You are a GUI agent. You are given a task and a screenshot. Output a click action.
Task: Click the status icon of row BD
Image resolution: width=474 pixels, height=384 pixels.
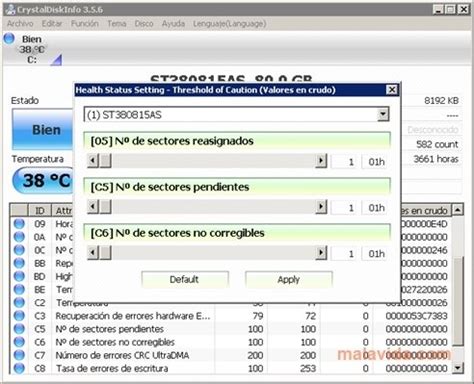(x=19, y=276)
